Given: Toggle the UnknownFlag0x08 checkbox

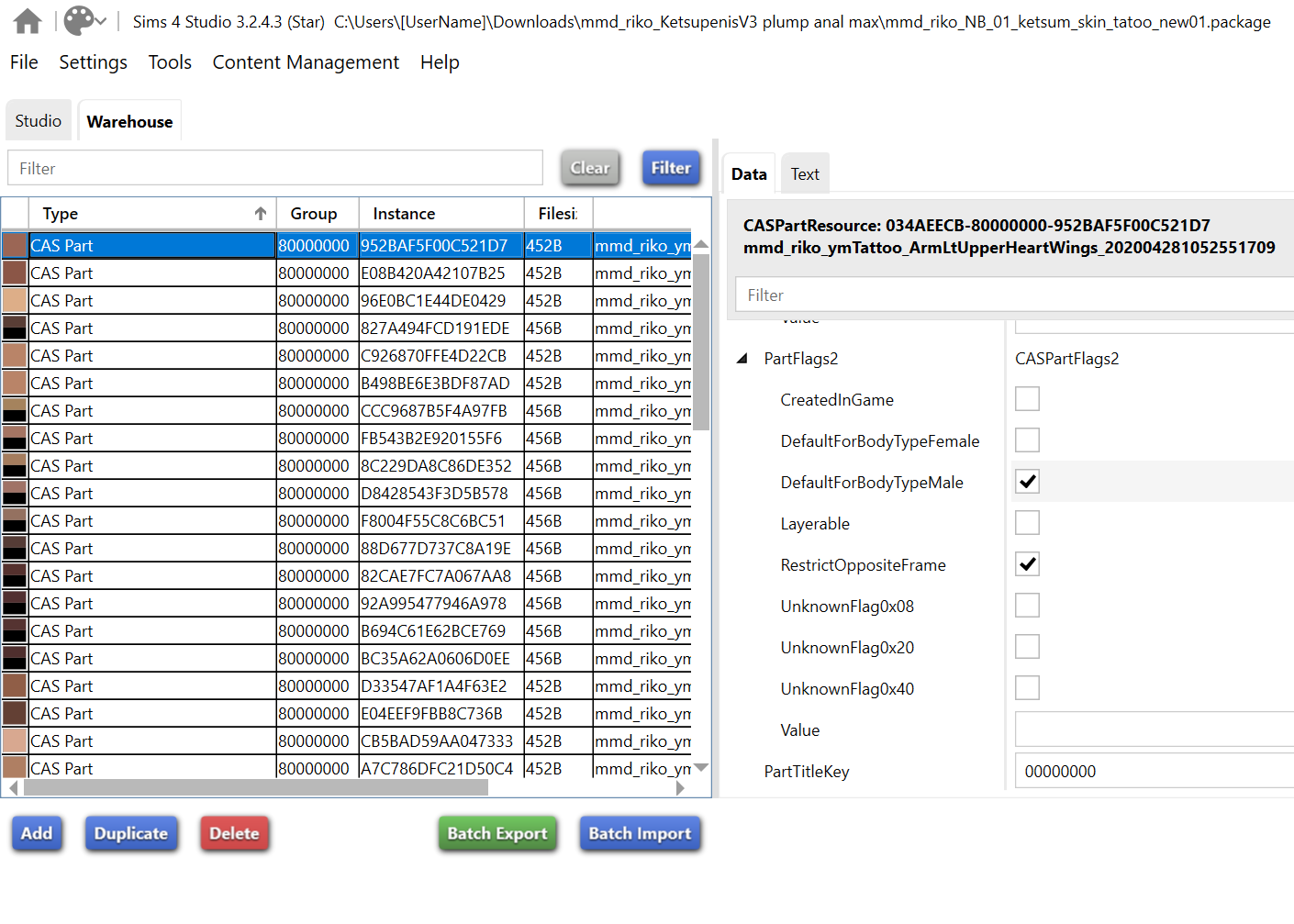Looking at the screenshot, I should coord(1028,606).
